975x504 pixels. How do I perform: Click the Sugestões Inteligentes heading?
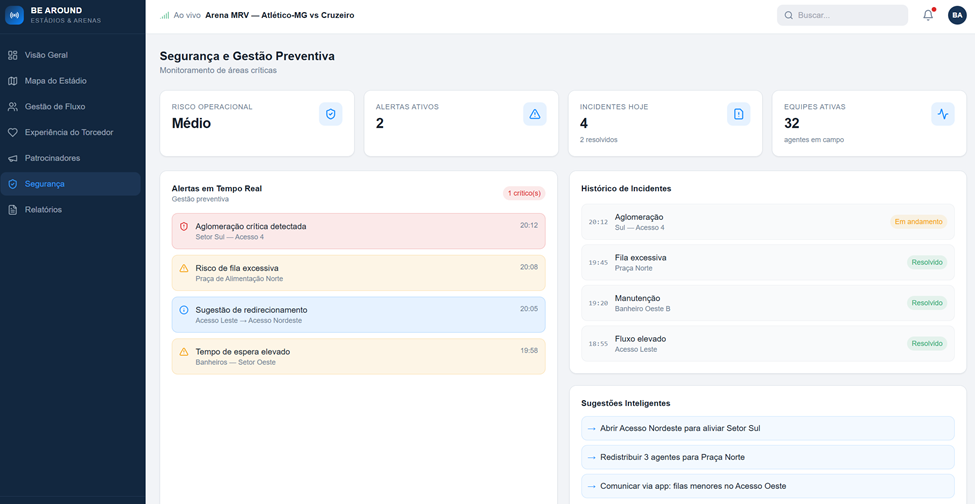pyautogui.click(x=626, y=403)
